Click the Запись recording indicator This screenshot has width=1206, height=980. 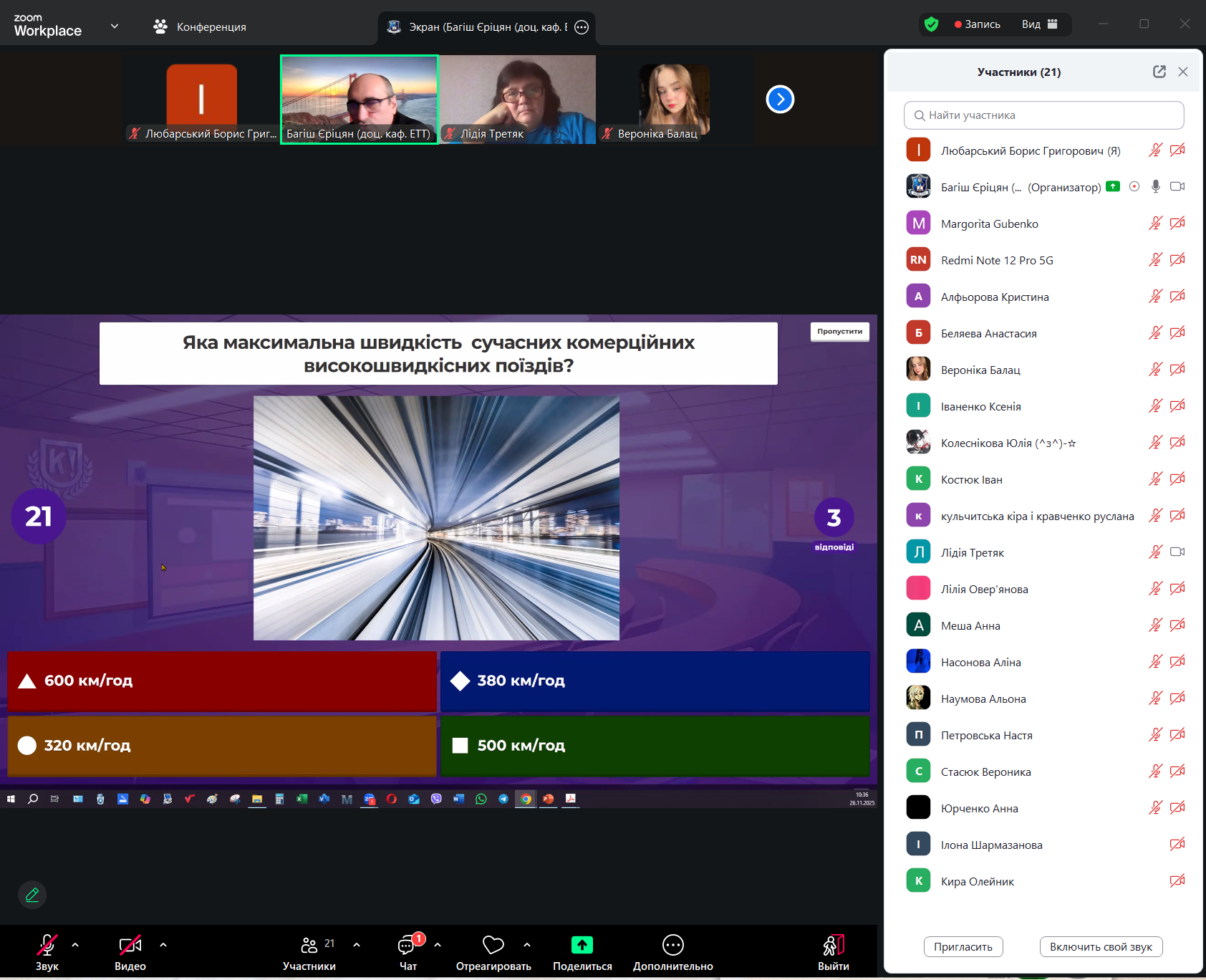tap(978, 24)
